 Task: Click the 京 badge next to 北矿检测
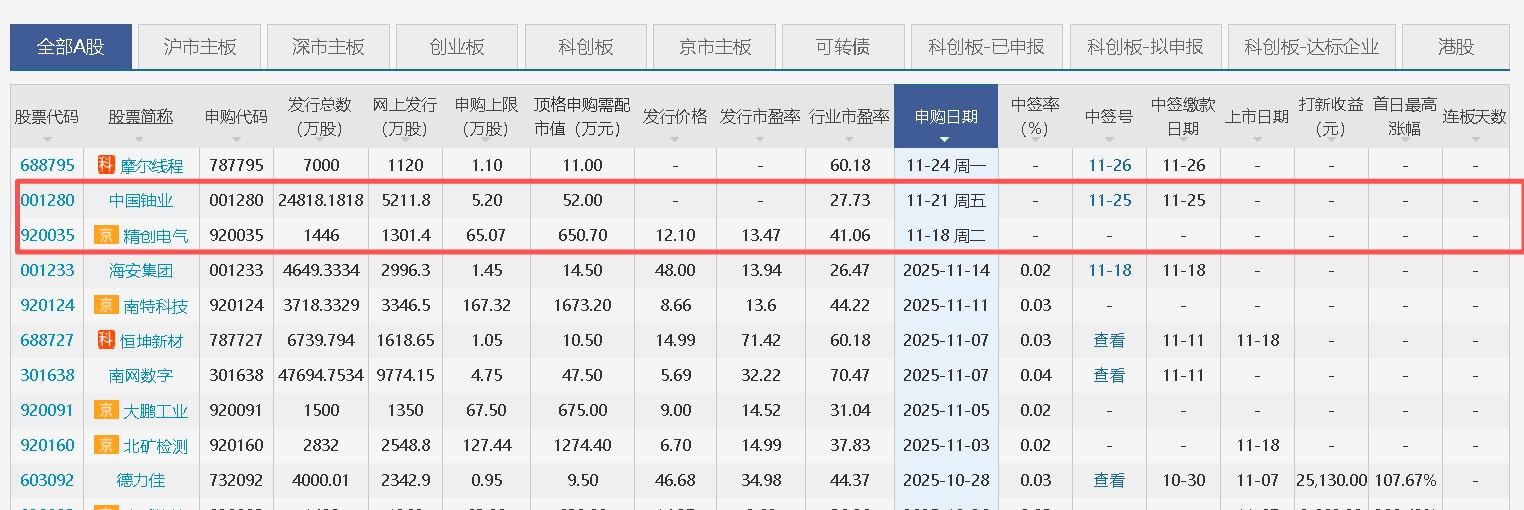tap(106, 445)
